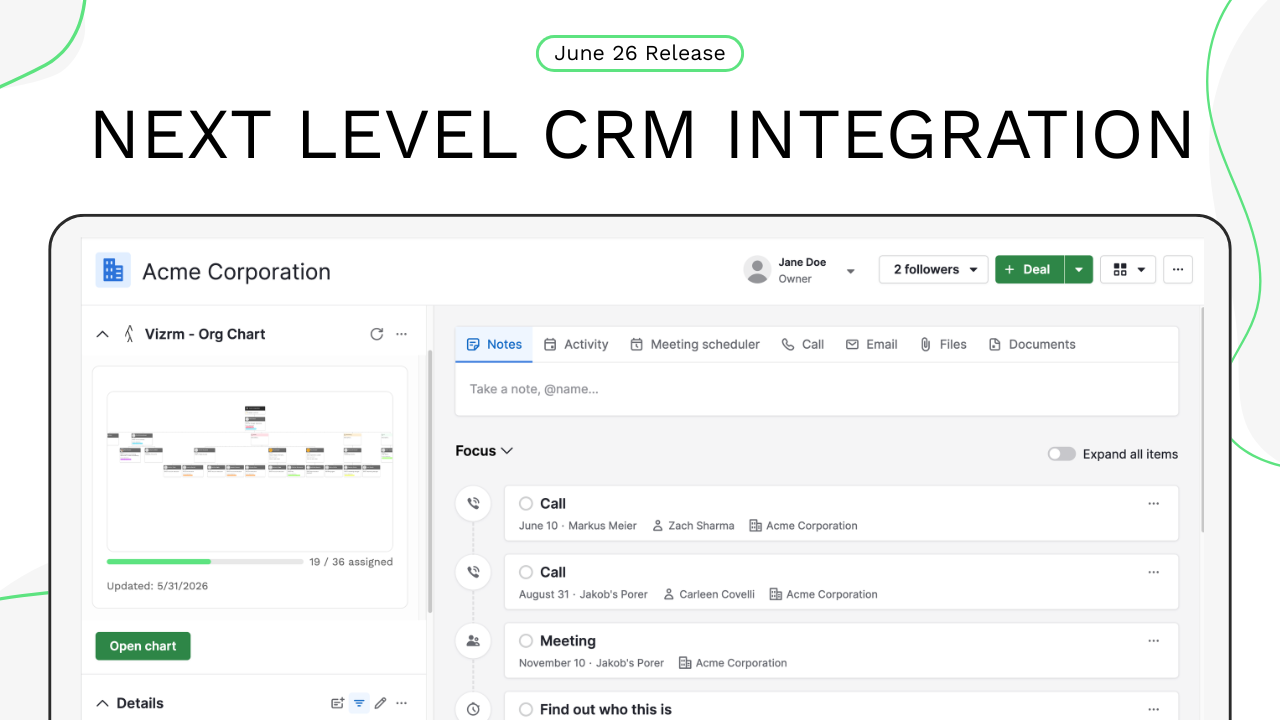Open the three-dot menu on the Meeting item

[x=1154, y=641]
